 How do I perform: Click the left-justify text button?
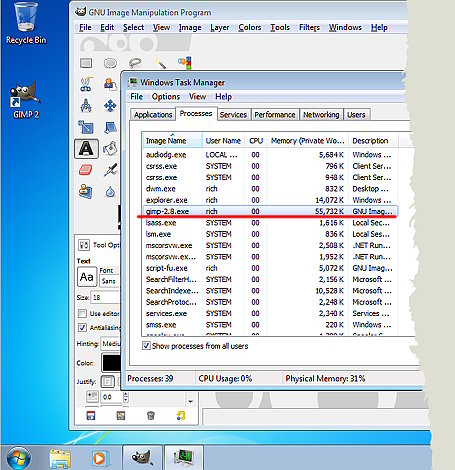pyautogui.click(x=108, y=381)
